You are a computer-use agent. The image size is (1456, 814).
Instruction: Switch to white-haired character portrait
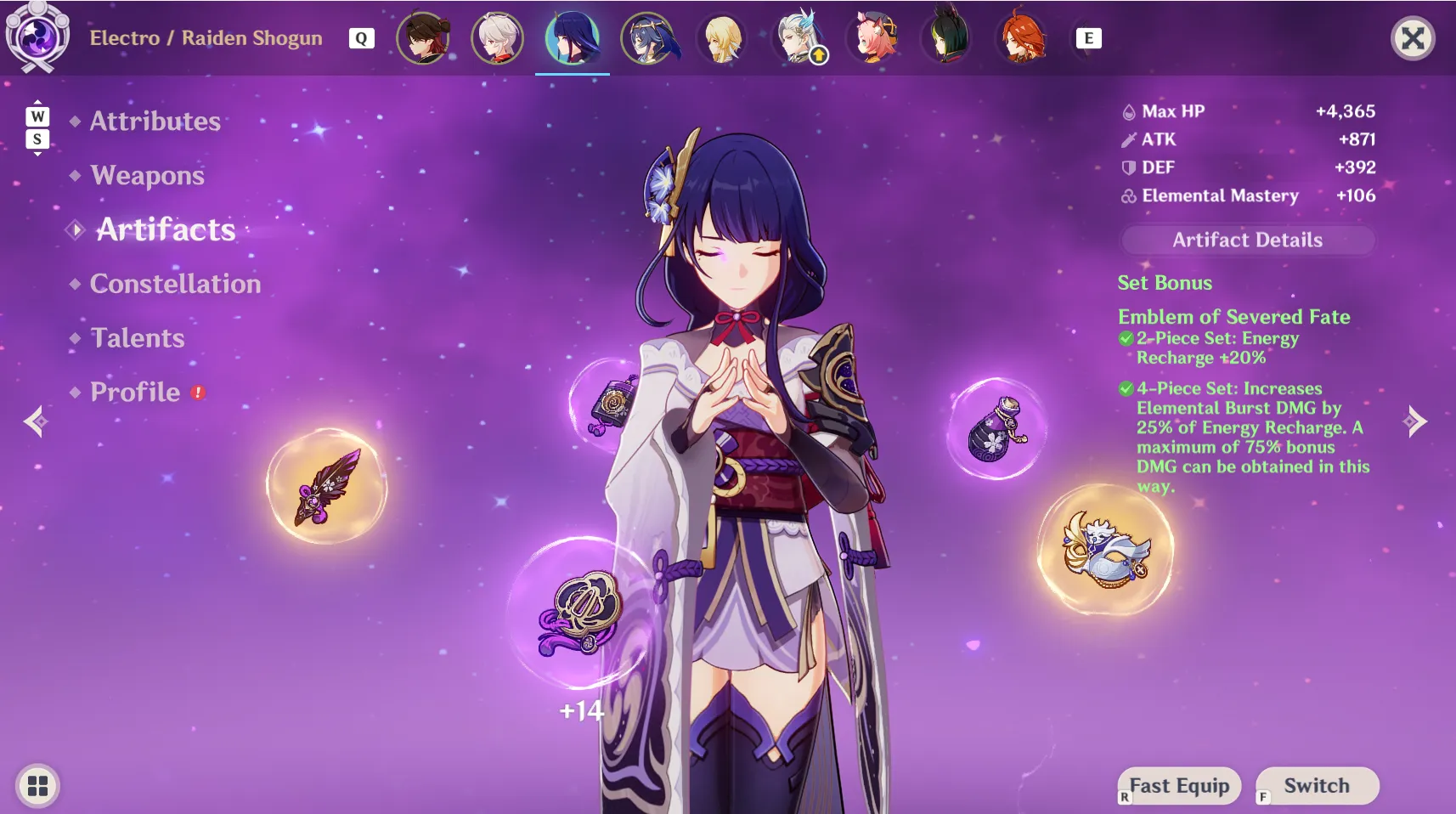pos(498,37)
